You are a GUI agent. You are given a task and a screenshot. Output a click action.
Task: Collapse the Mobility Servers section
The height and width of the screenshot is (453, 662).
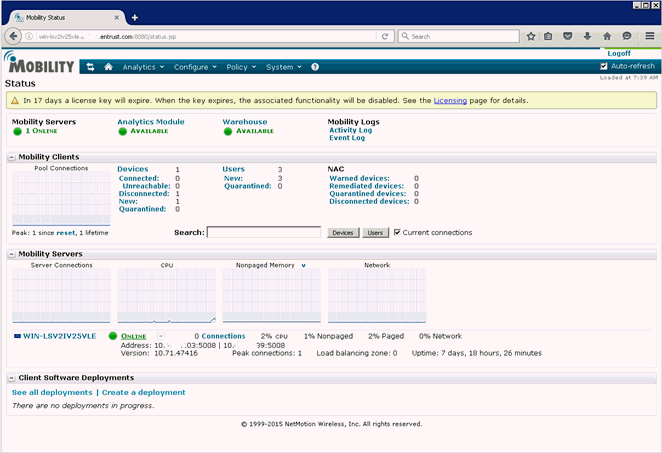click(x=11, y=255)
